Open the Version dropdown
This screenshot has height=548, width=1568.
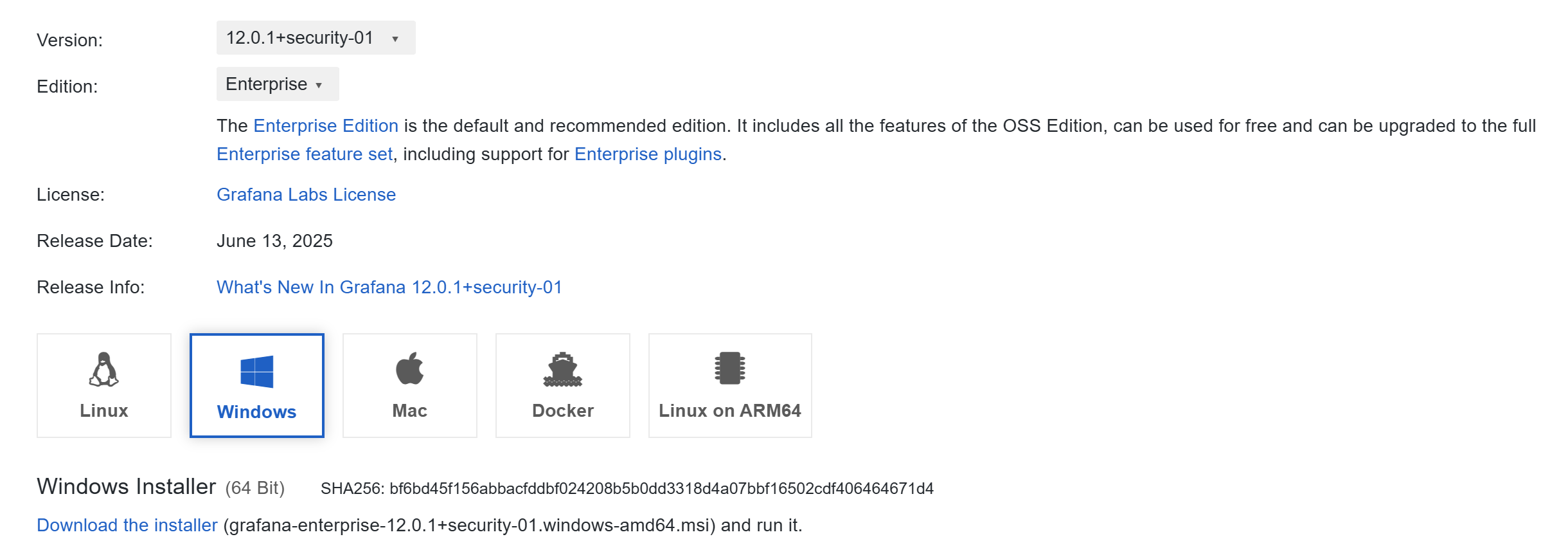click(315, 38)
